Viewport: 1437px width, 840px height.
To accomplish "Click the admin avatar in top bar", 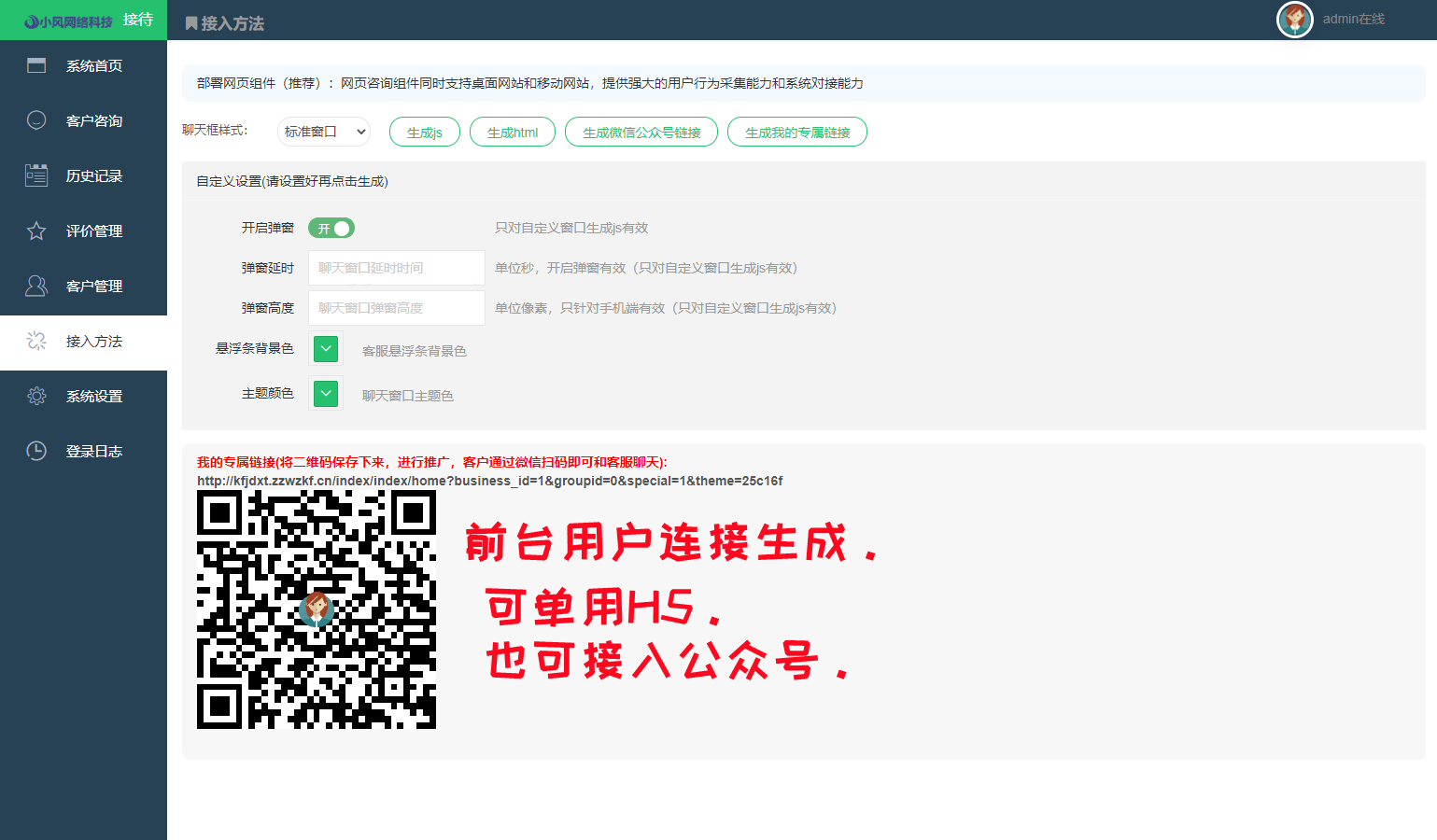I will [1295, 20].
